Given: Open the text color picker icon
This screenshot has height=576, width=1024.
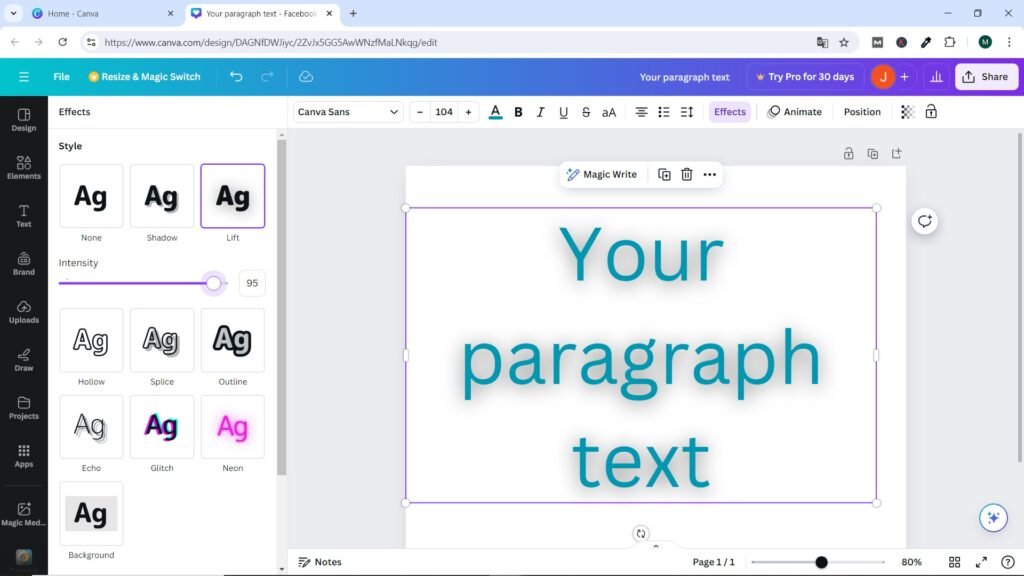Looking at the screenshot, I should pyautogui.click(x=495, y=111).
